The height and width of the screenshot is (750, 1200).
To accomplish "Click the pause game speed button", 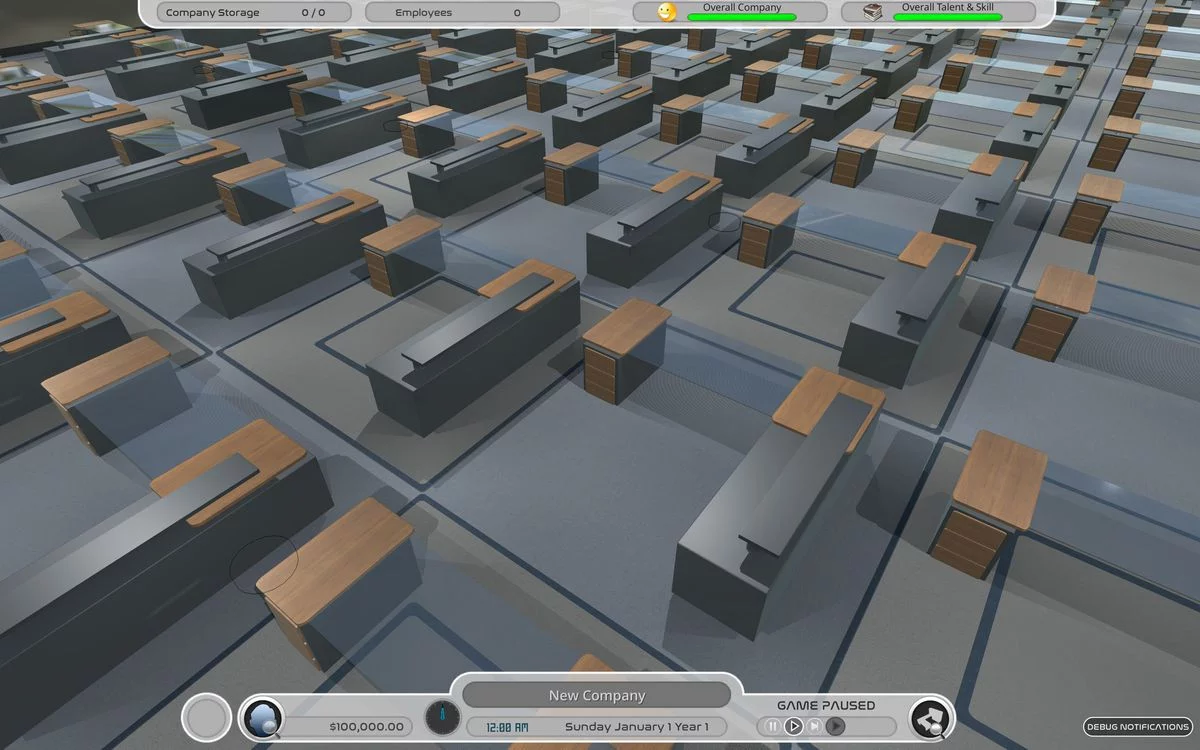I will 772,727.
